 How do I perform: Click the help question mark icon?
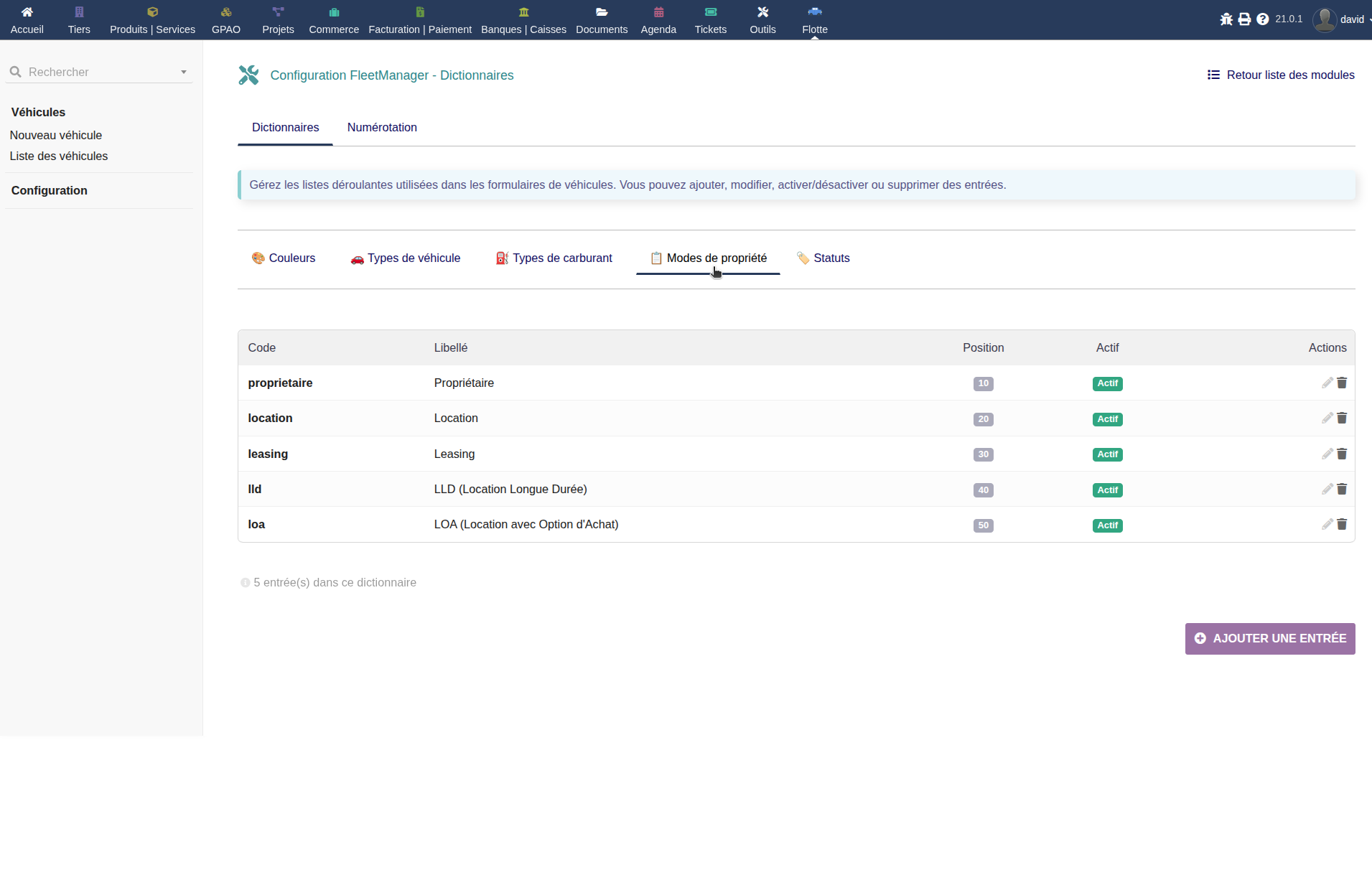pyautogui.click(x=1262, y=19)
